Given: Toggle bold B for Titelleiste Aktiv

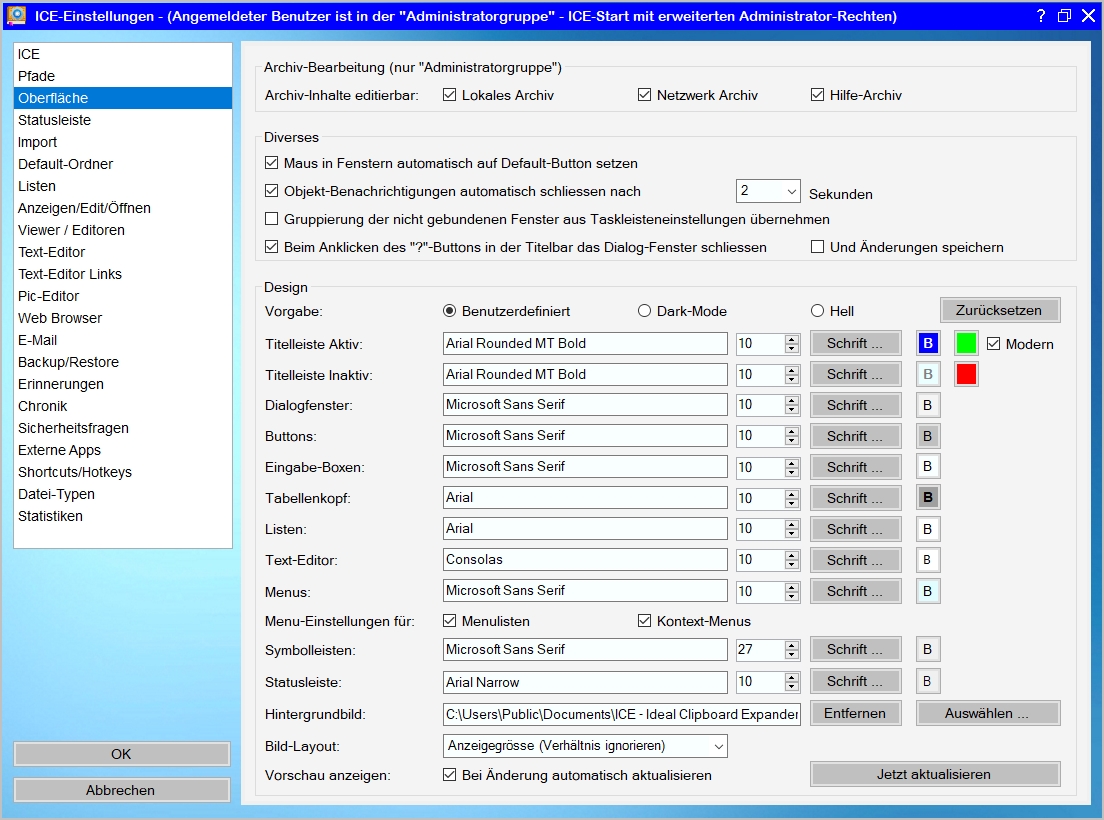Looking at the screenshot, I should point(928,343).
